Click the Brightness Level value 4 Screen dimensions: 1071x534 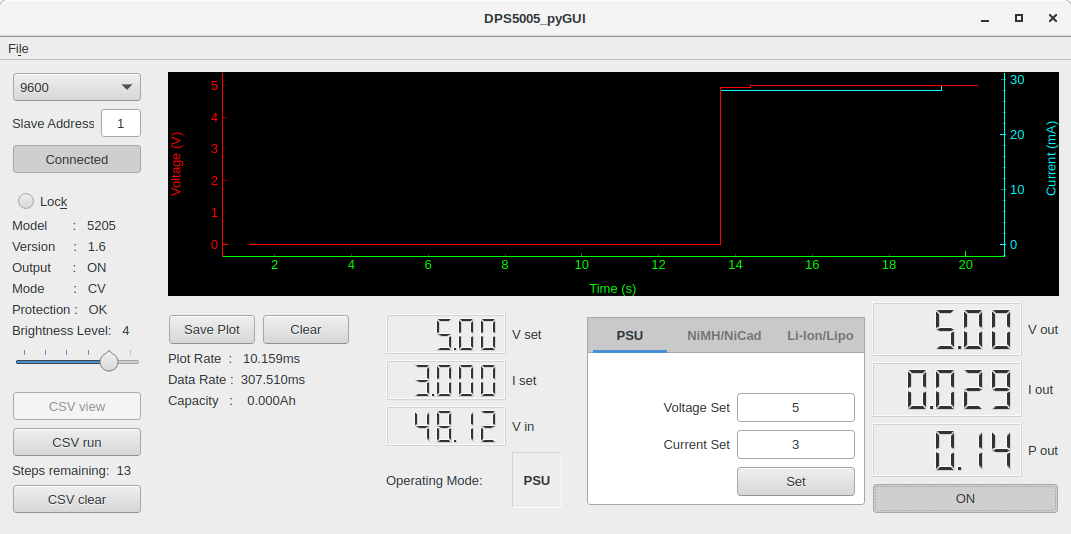(x=126, y=331)
